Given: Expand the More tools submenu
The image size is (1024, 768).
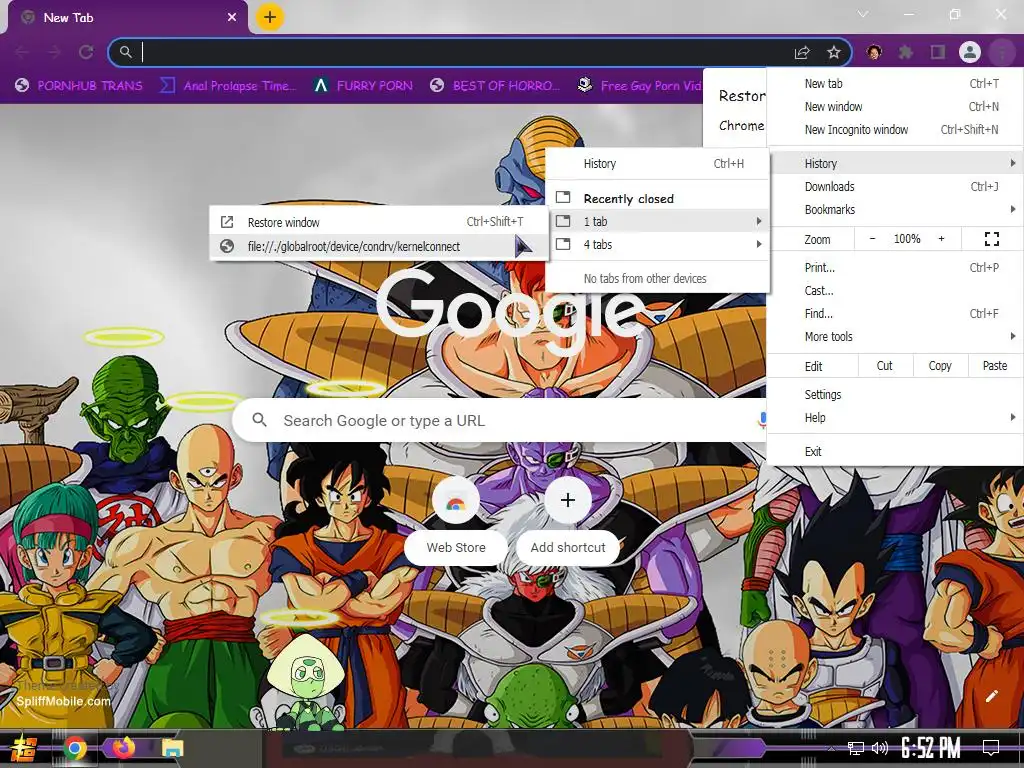Looking at the screenshot, I should (895, 336).
